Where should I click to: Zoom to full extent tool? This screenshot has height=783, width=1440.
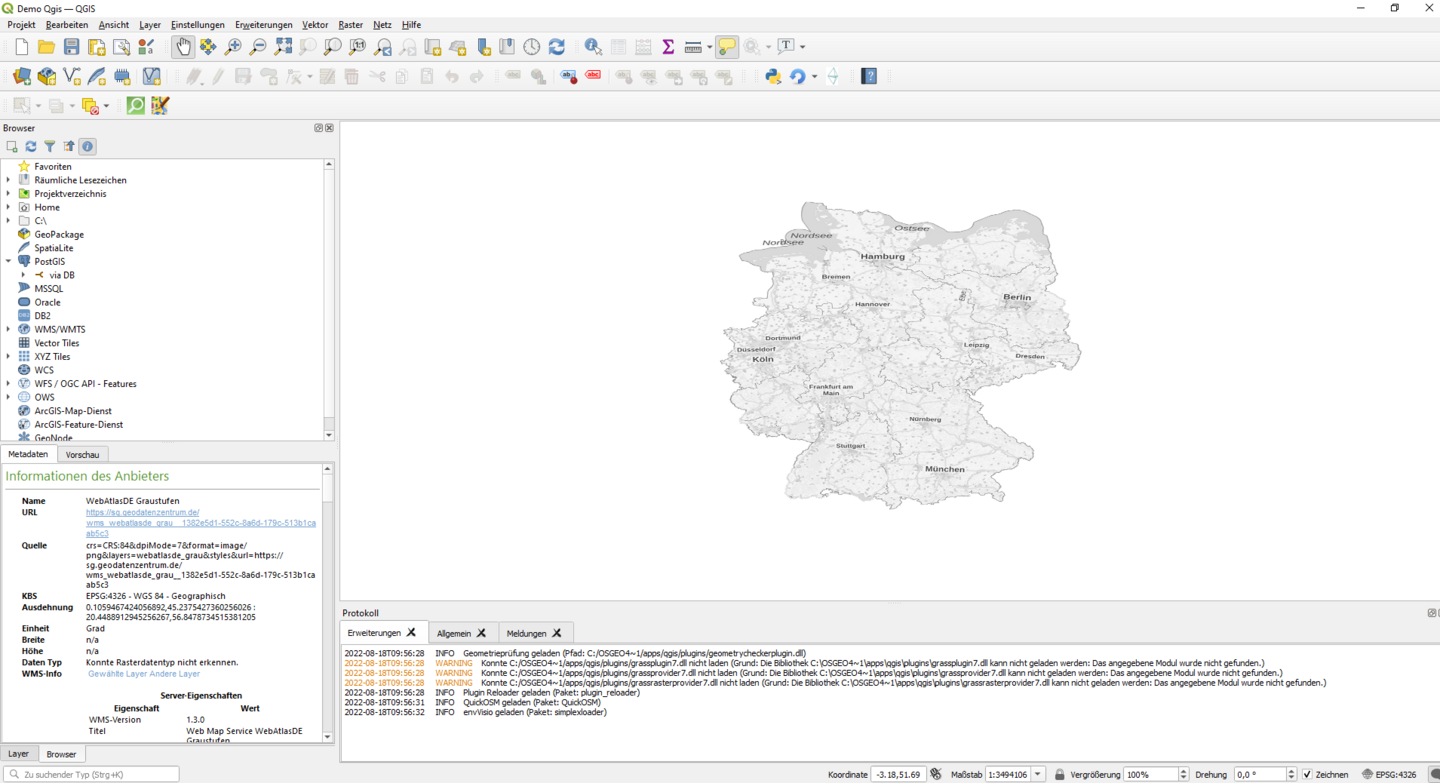coord(283,47)
